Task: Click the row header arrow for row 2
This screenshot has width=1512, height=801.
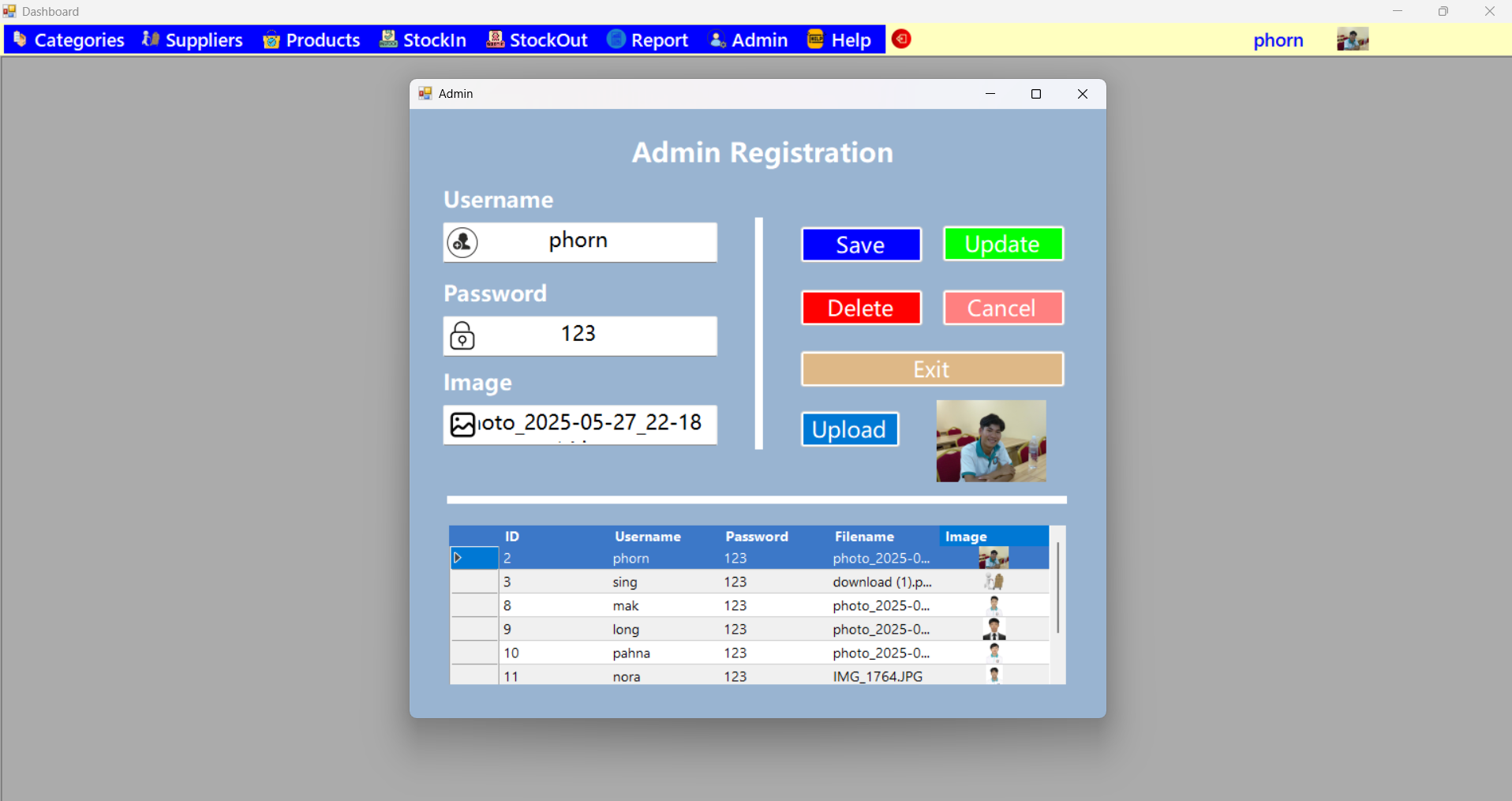Action: click(474, 558)
